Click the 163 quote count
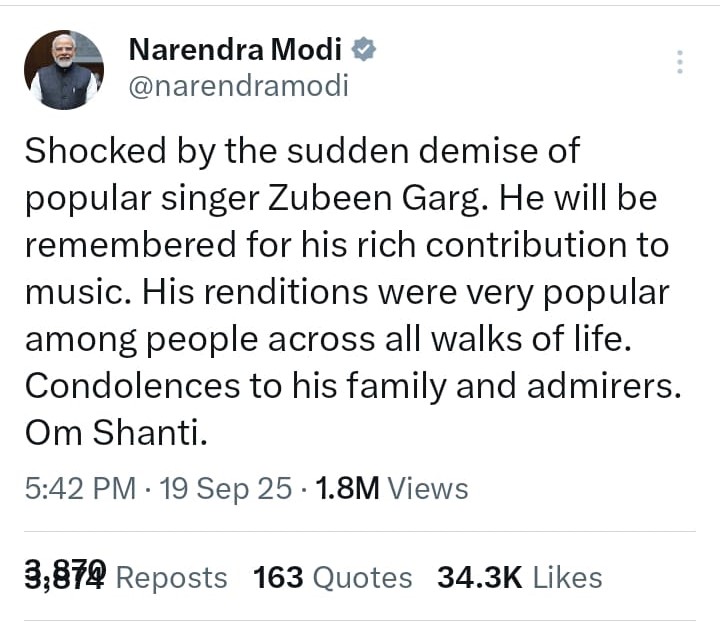 tap(278, 577)
